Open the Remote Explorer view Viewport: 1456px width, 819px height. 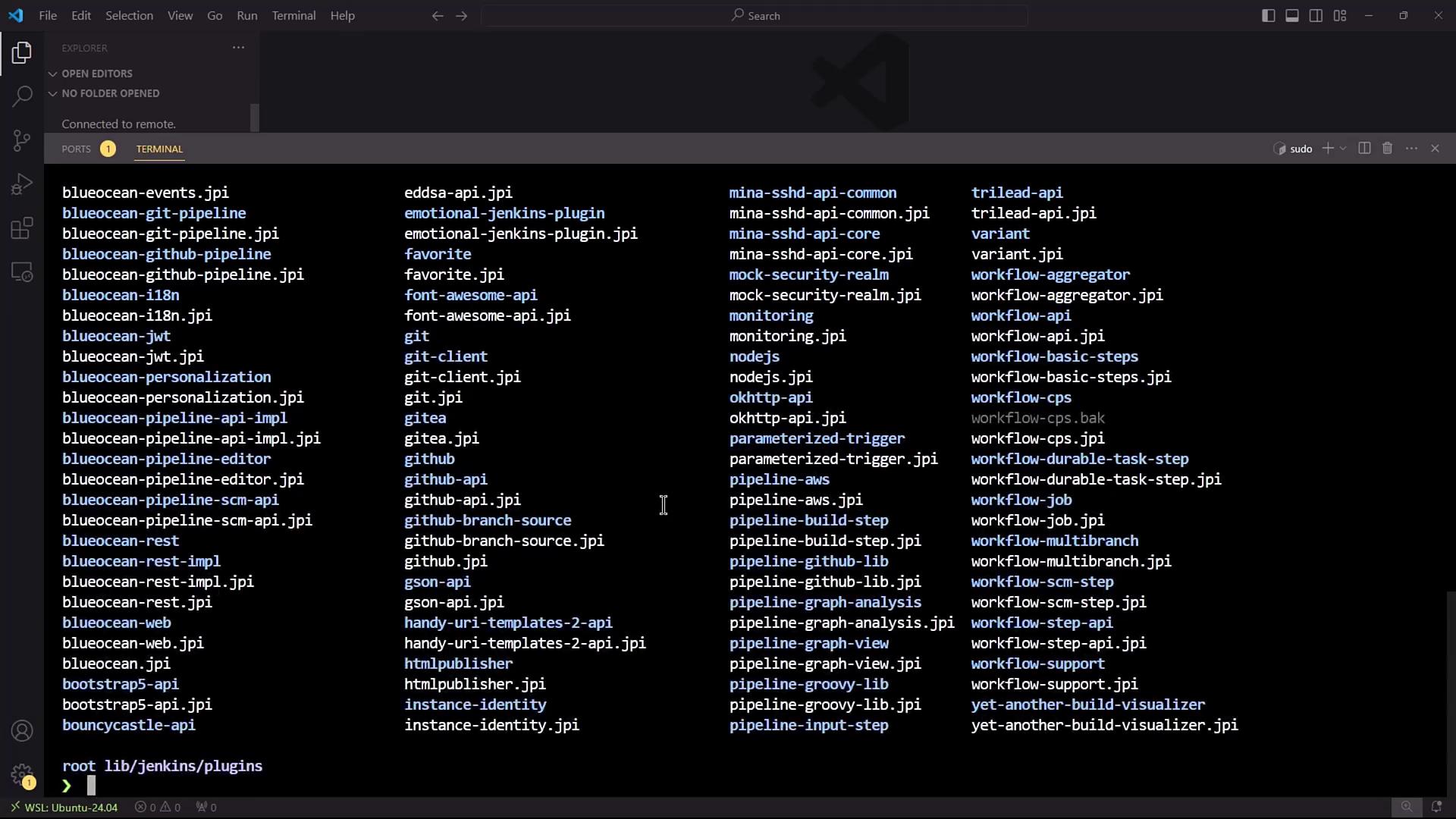tap(22, 272)
